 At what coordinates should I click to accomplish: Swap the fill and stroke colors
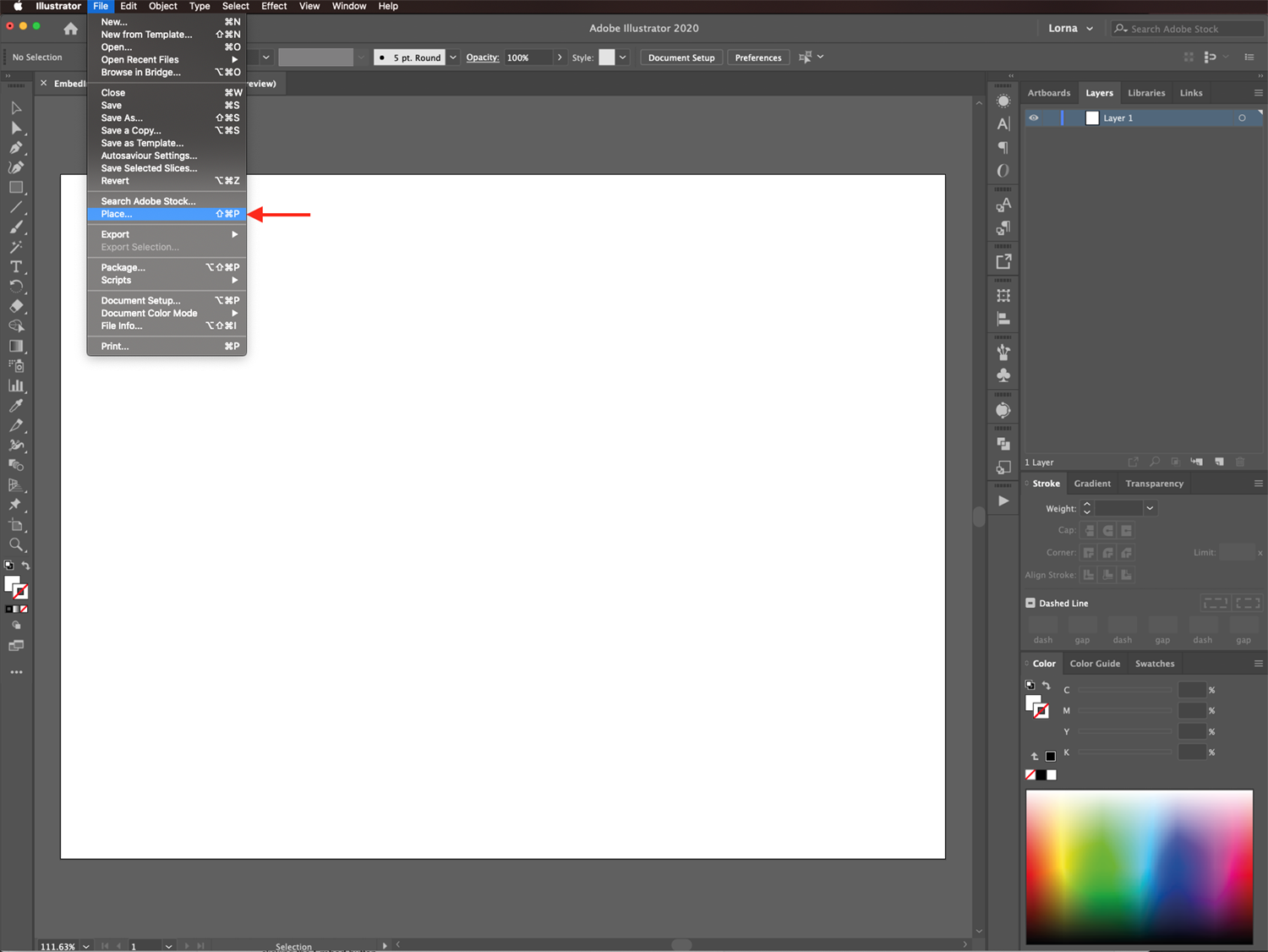click(26, 566)
